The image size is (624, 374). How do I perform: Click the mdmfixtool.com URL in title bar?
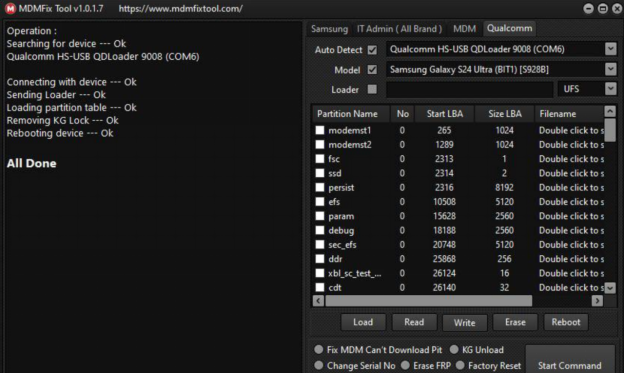pyautogui.click(x=180, y=8)
